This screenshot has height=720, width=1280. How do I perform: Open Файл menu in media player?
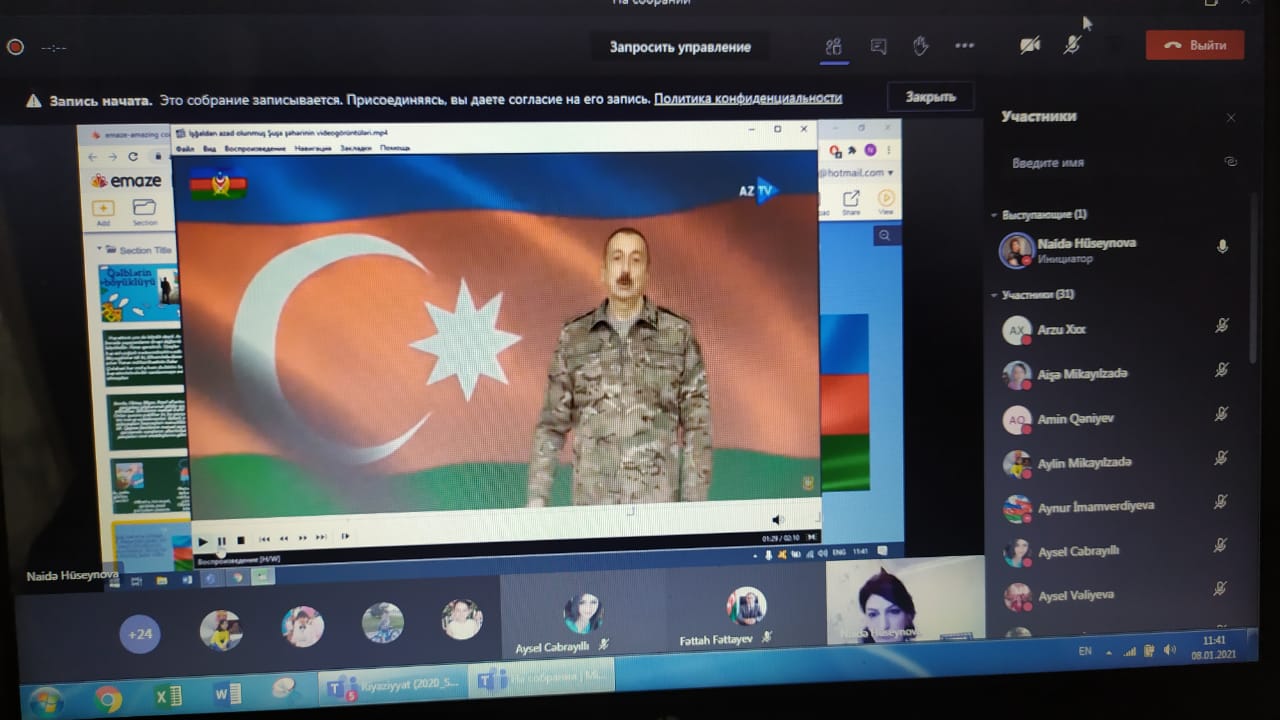pyautogui.click(x=185, y=149)
